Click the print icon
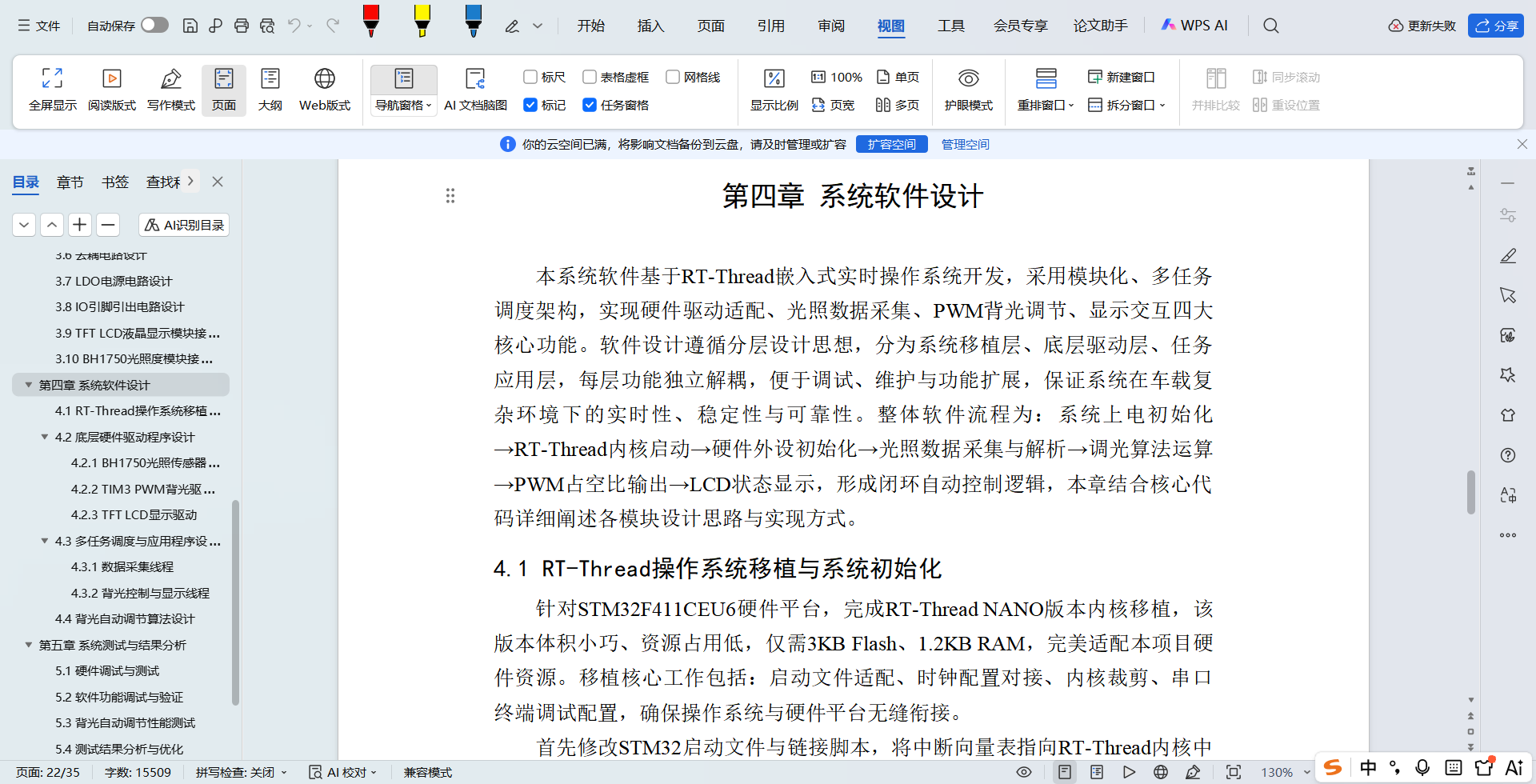1536x784 pixels. (x=242, y=26)
